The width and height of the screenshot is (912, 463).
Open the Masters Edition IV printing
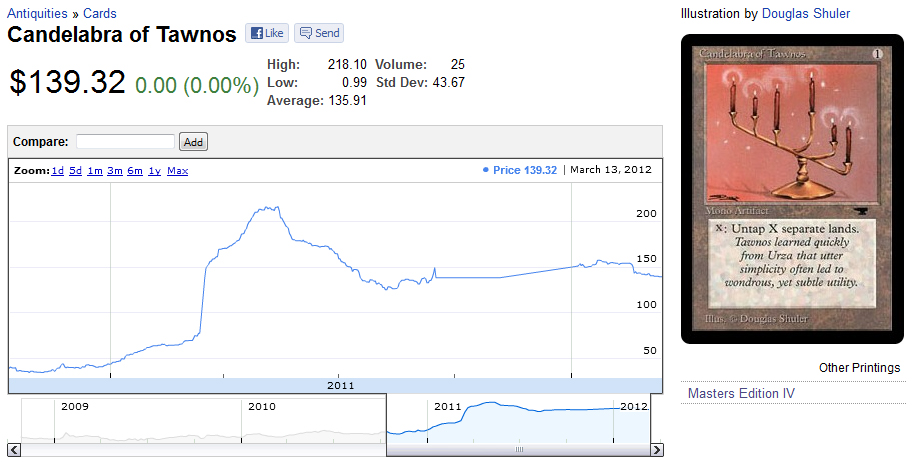741,393
